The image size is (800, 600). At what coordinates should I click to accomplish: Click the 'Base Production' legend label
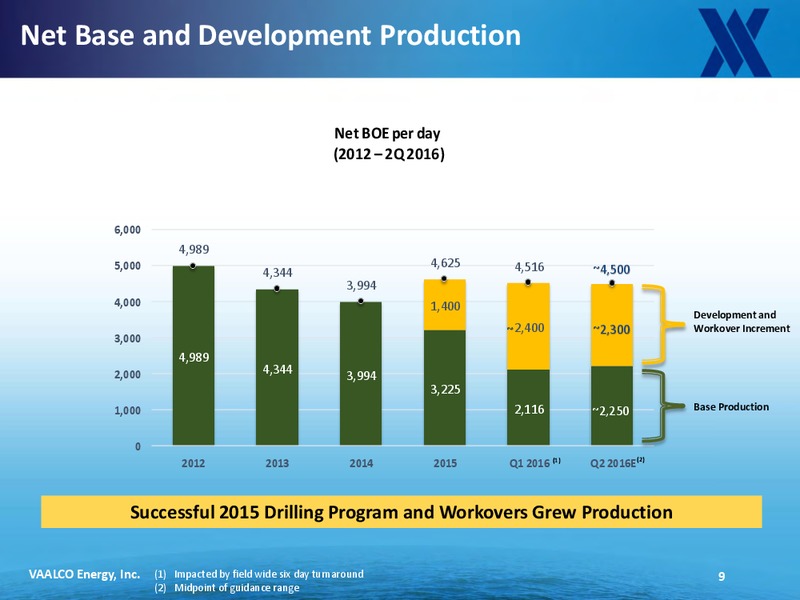click(x=731, y=407)
